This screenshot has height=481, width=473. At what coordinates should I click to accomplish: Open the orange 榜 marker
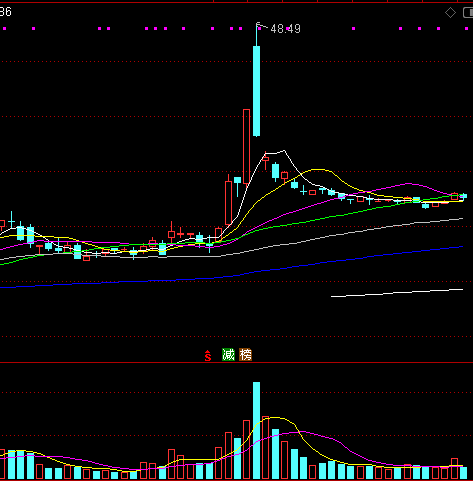click(x=245, y=355)
